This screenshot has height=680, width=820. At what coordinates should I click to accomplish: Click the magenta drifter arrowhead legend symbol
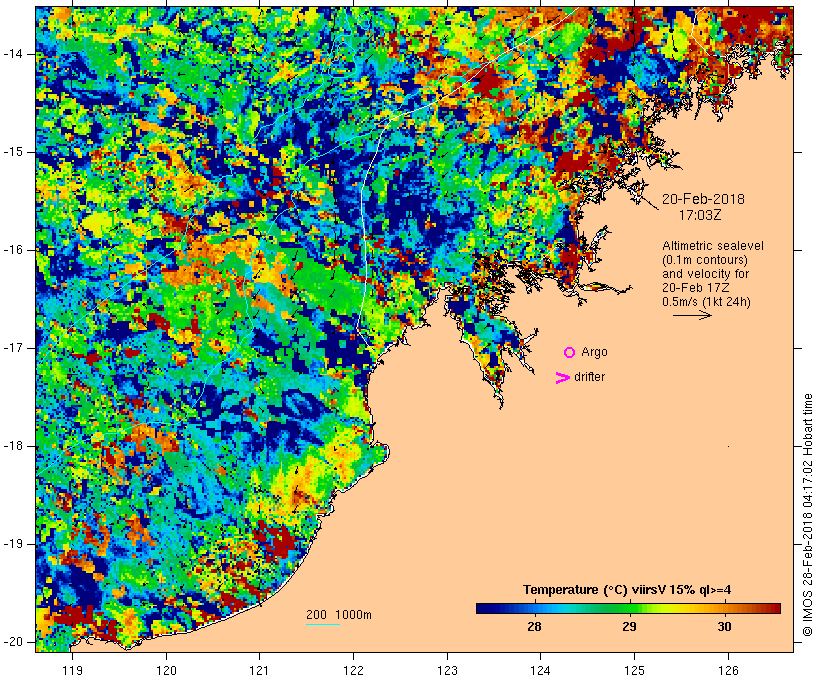point(562,377)
